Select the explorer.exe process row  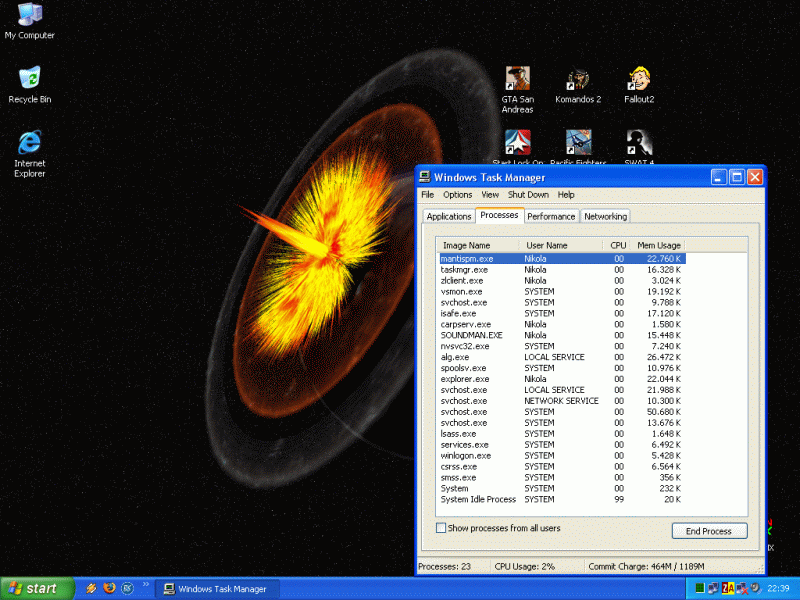pyautogui.click(x=465, y=379)
